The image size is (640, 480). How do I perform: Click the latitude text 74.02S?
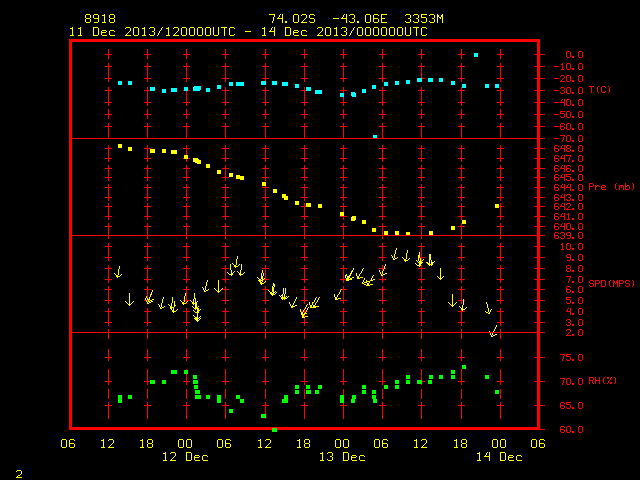(292, 19)
